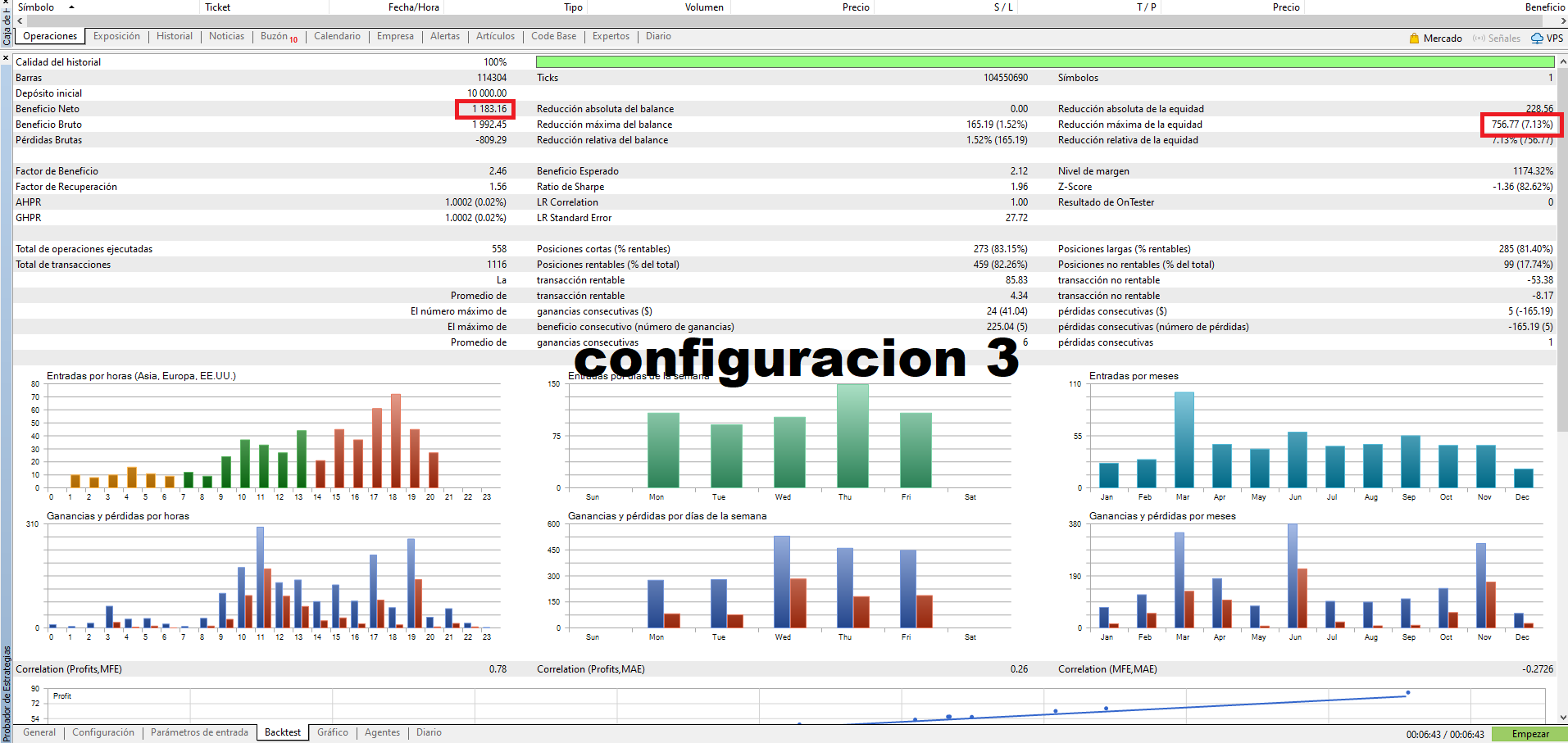Screen dimensions: 1568x743
Task: Switch to the Agentes tab
Action: click(382, 732)
